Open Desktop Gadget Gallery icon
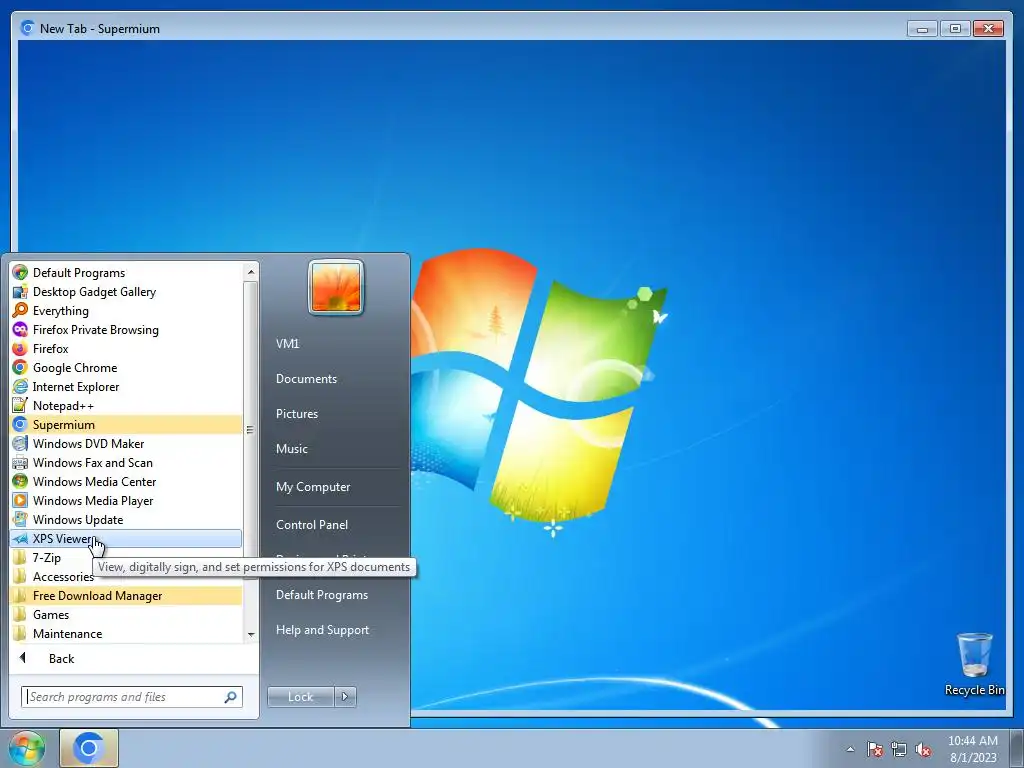Viewport: 1024px width, 768px height. point(20,291)
